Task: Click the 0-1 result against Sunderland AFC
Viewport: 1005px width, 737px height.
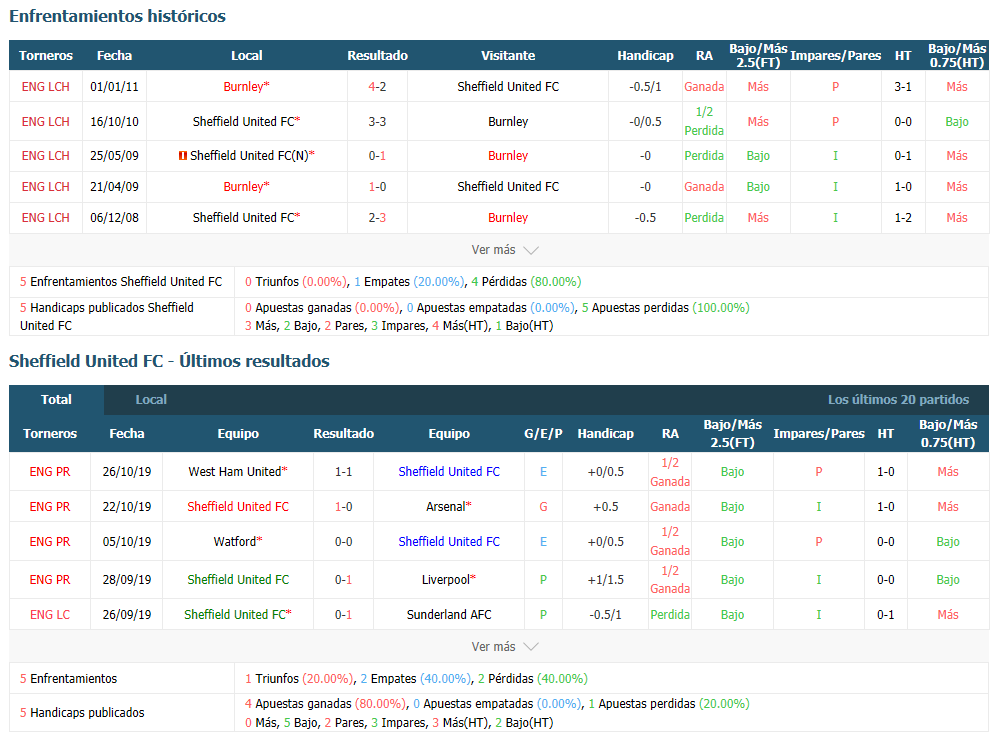Action: pos(344,615)
